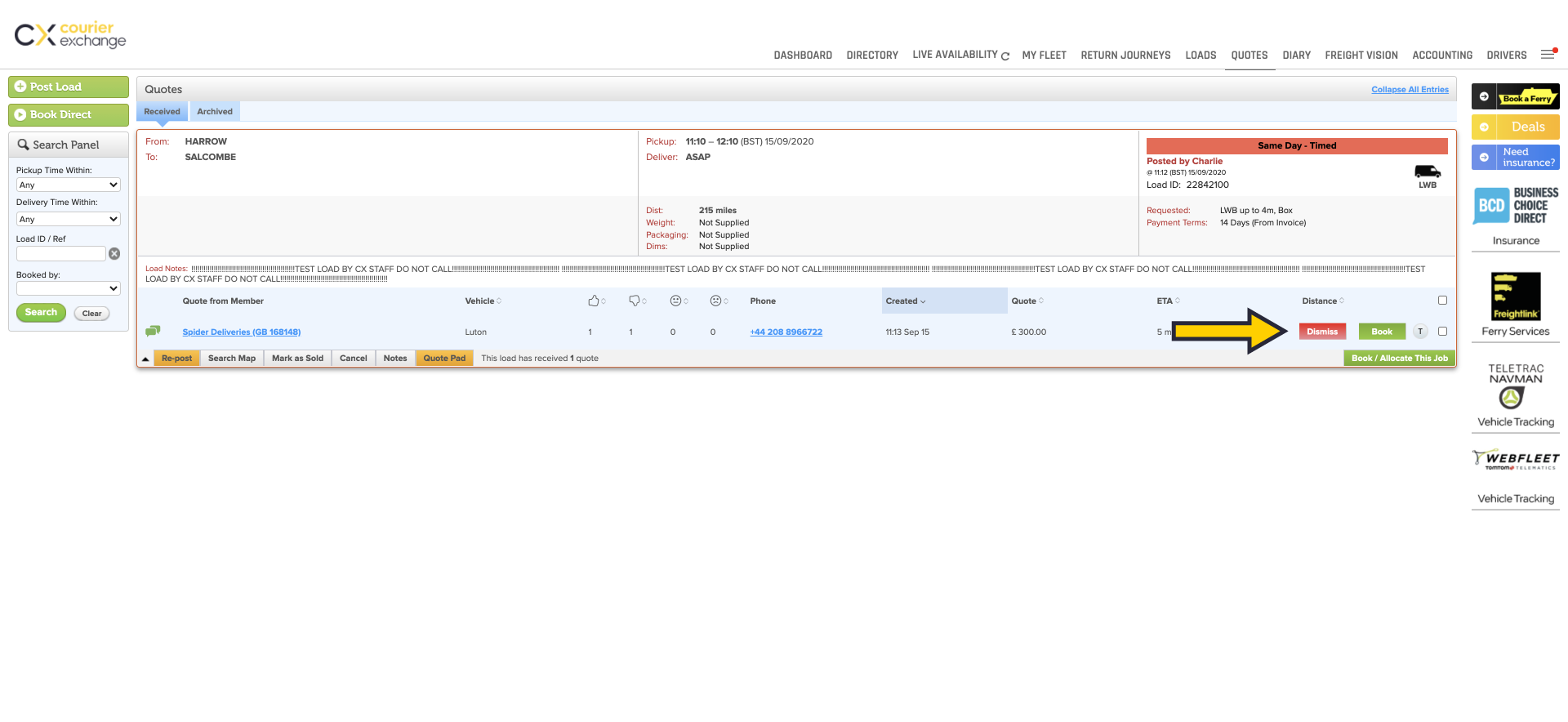Image resolution: width=1568 pixels, height=722 pixels.
Task: Open the hamburger menu with notification dot
Action: [1548, 54]
